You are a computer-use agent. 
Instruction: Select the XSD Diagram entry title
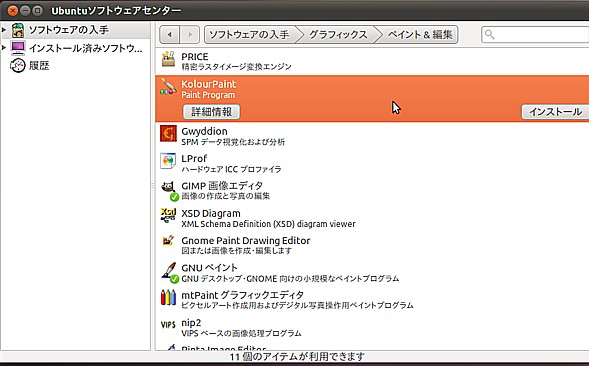click(x=211, y=213)
